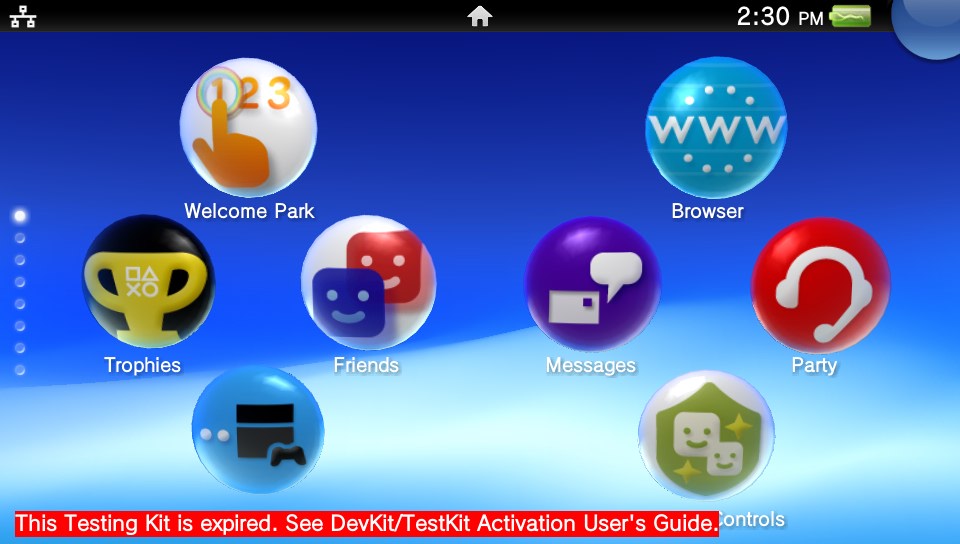This screenshot has width=960, height=544.
Task: Open the Friends app bubble
Action: [369, 283]
